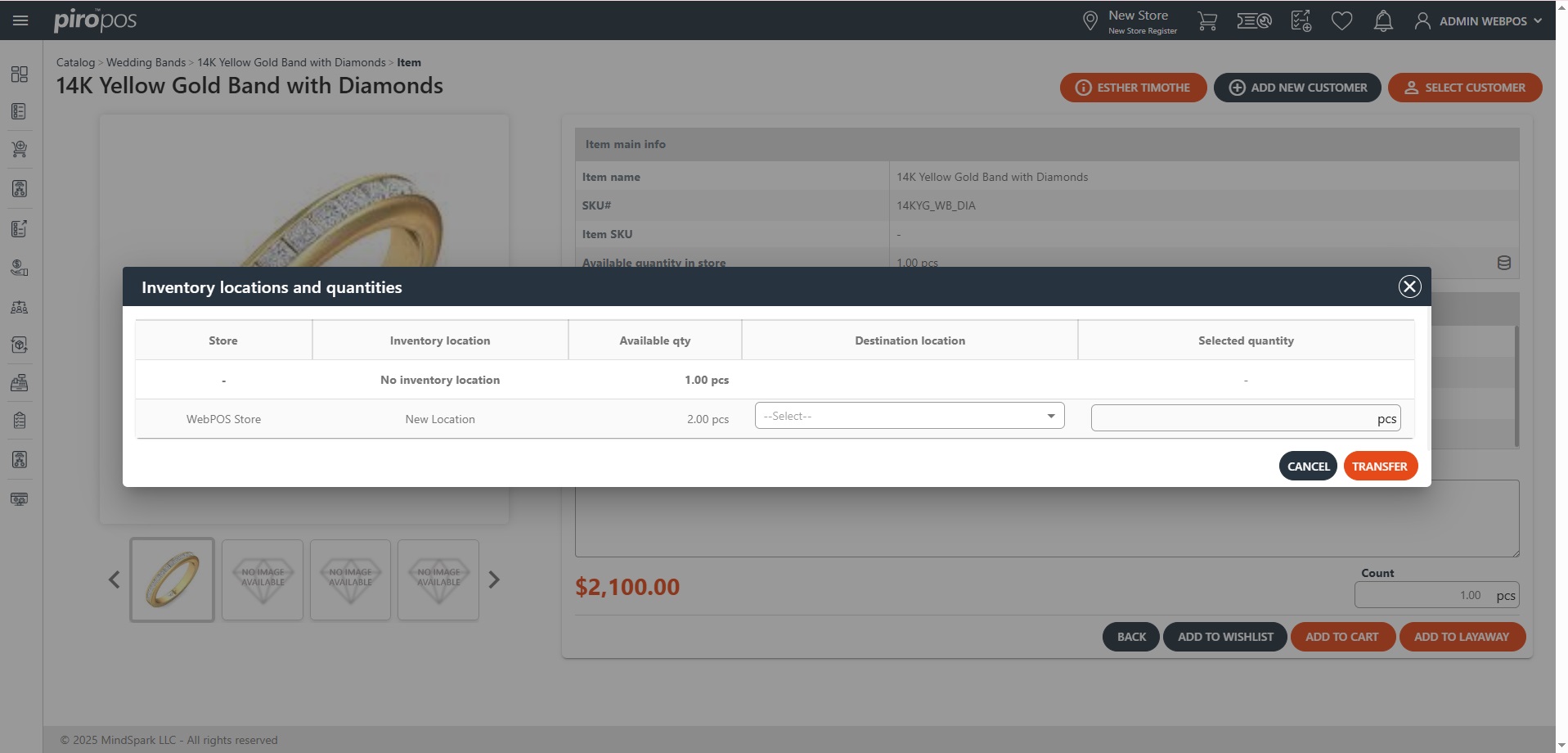Open the dashboard grid icon in sidebar
This screenshot has height=753, width=1568.
pos(20,74)
